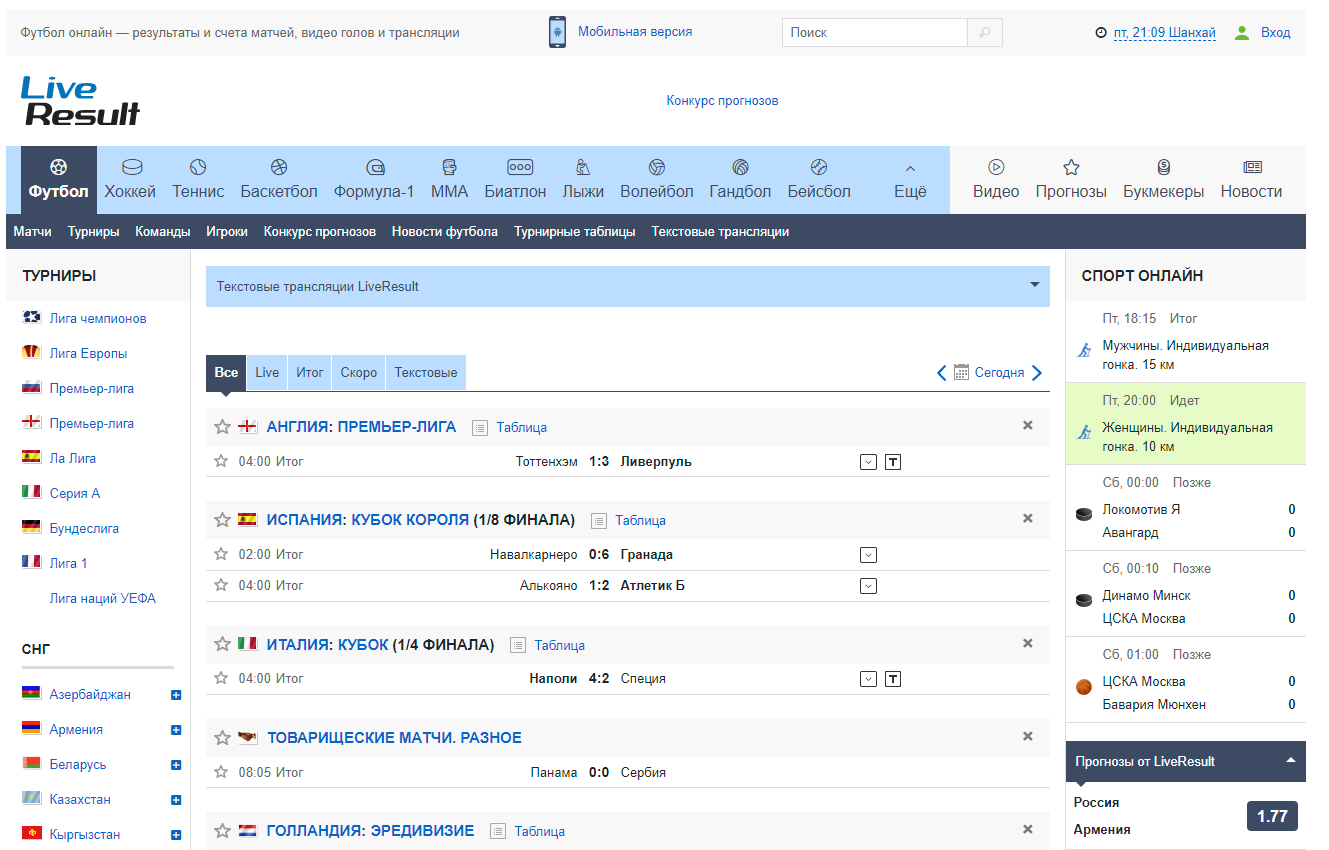Open text broadcast icon for Tottenham–Liverpool
This screenshot has height=850, width=1329.
point(893,462)
